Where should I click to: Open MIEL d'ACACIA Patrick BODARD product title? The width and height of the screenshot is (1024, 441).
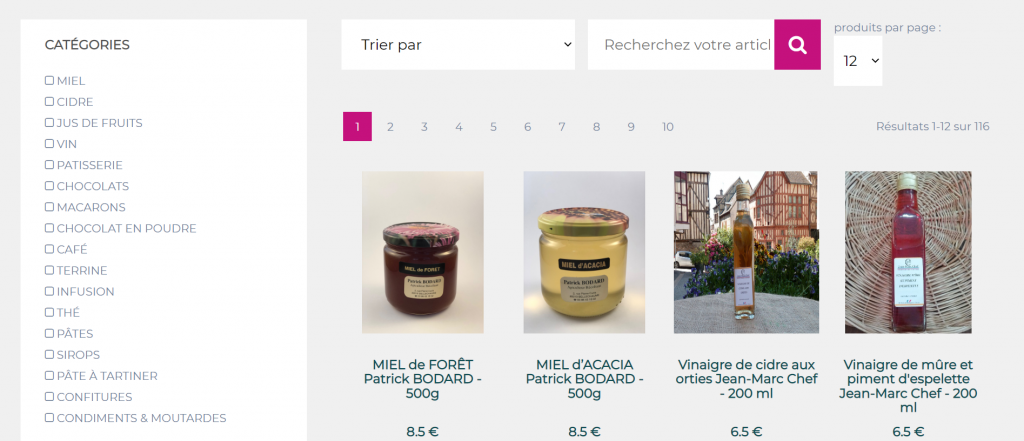[584, 379]
